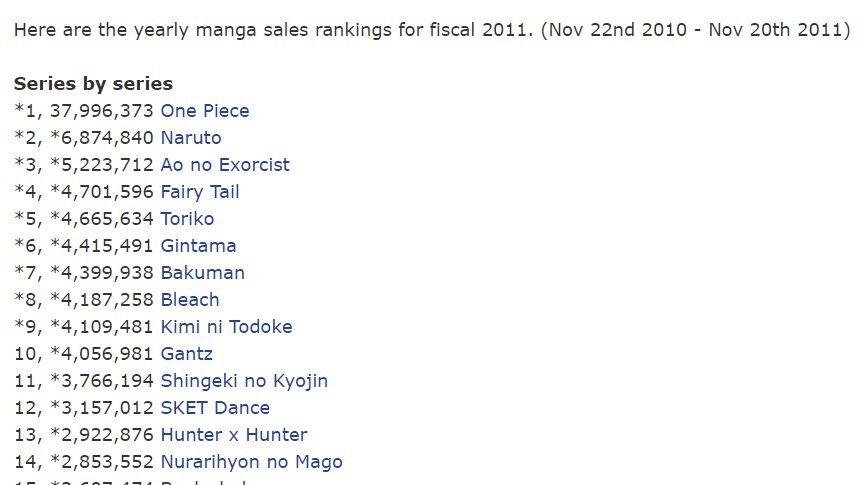Follow the SKET Dance link

(x=214, y=408)
